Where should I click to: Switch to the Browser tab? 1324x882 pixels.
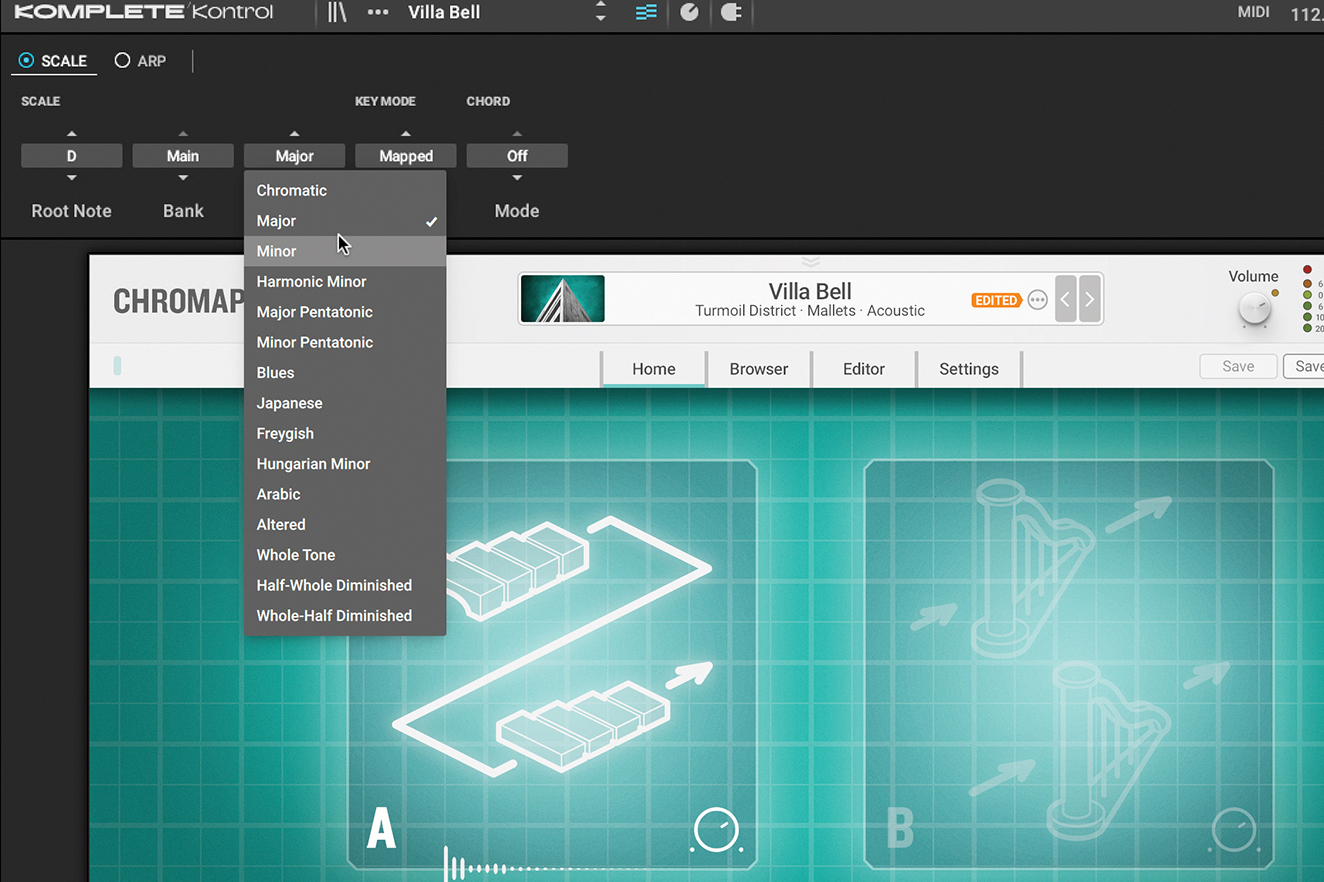pos(759,369)
